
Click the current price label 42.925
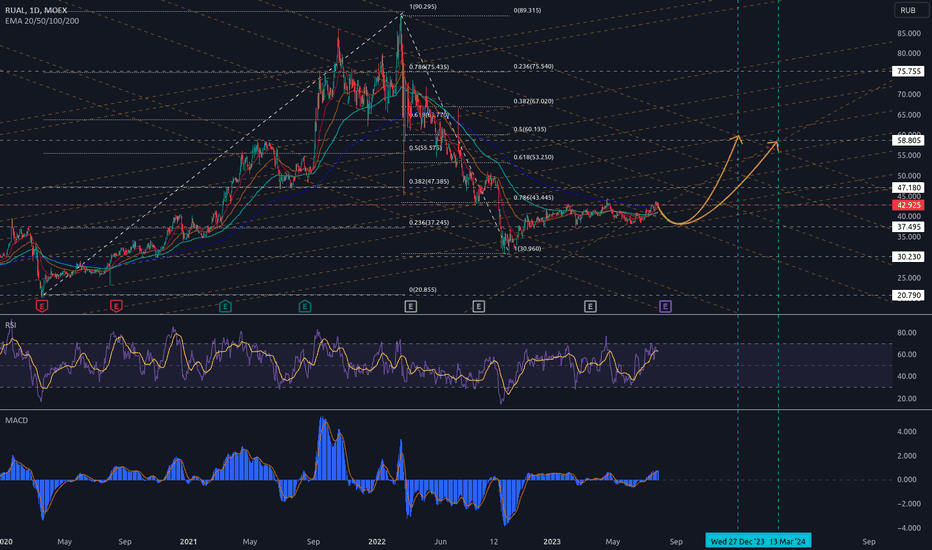(908, 205)
